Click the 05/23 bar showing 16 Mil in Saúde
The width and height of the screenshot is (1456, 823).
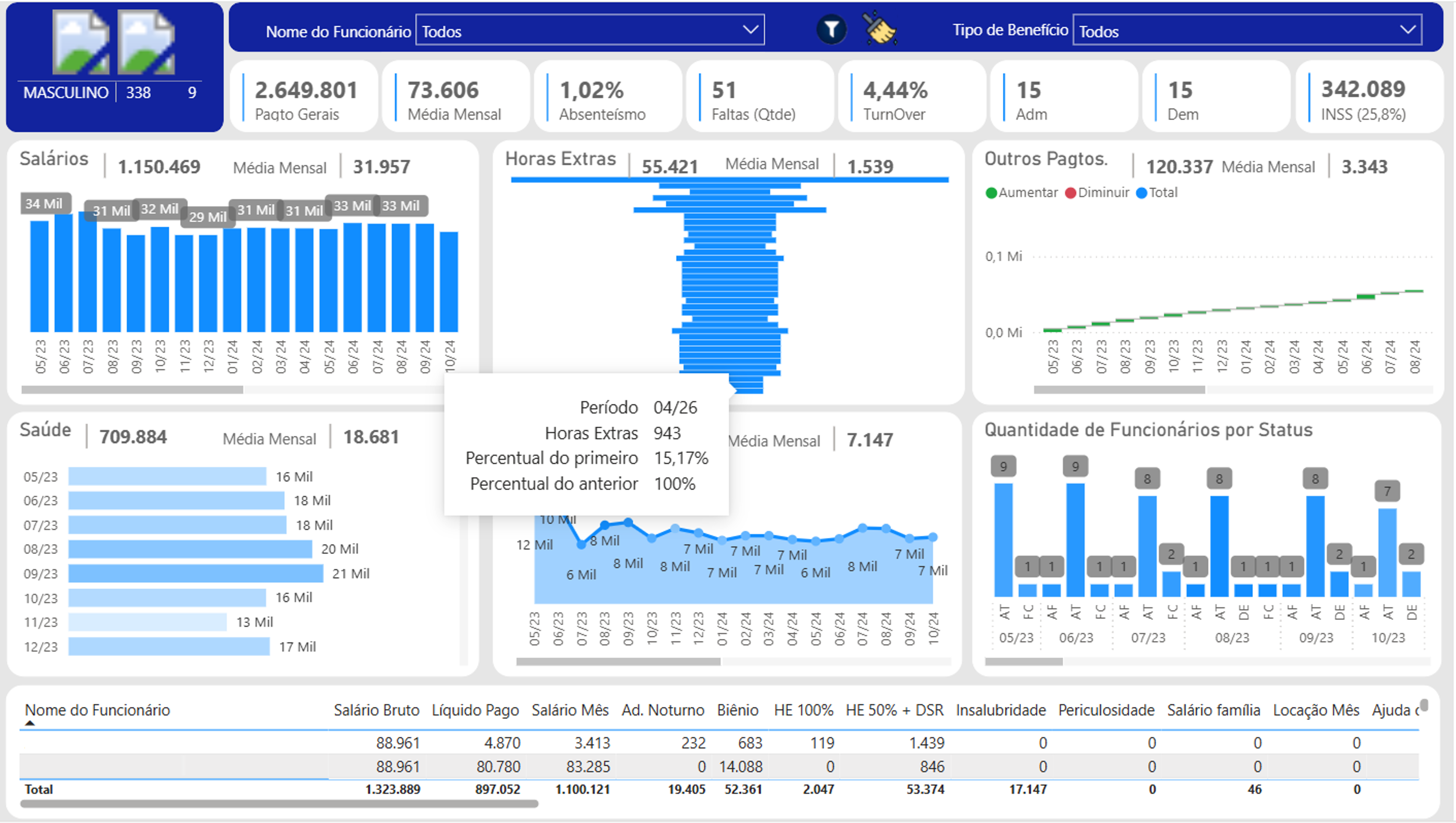(x=167, y=476)
